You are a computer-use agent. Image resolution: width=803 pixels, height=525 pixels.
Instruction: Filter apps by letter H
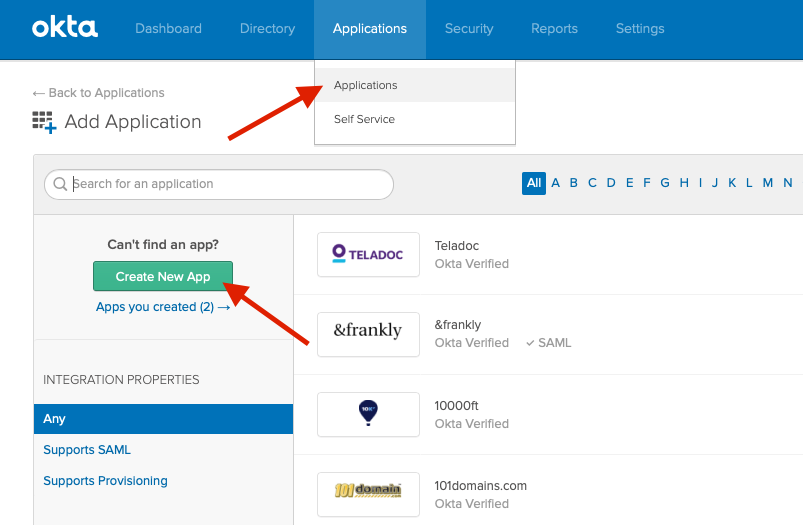tap(684, 183)
